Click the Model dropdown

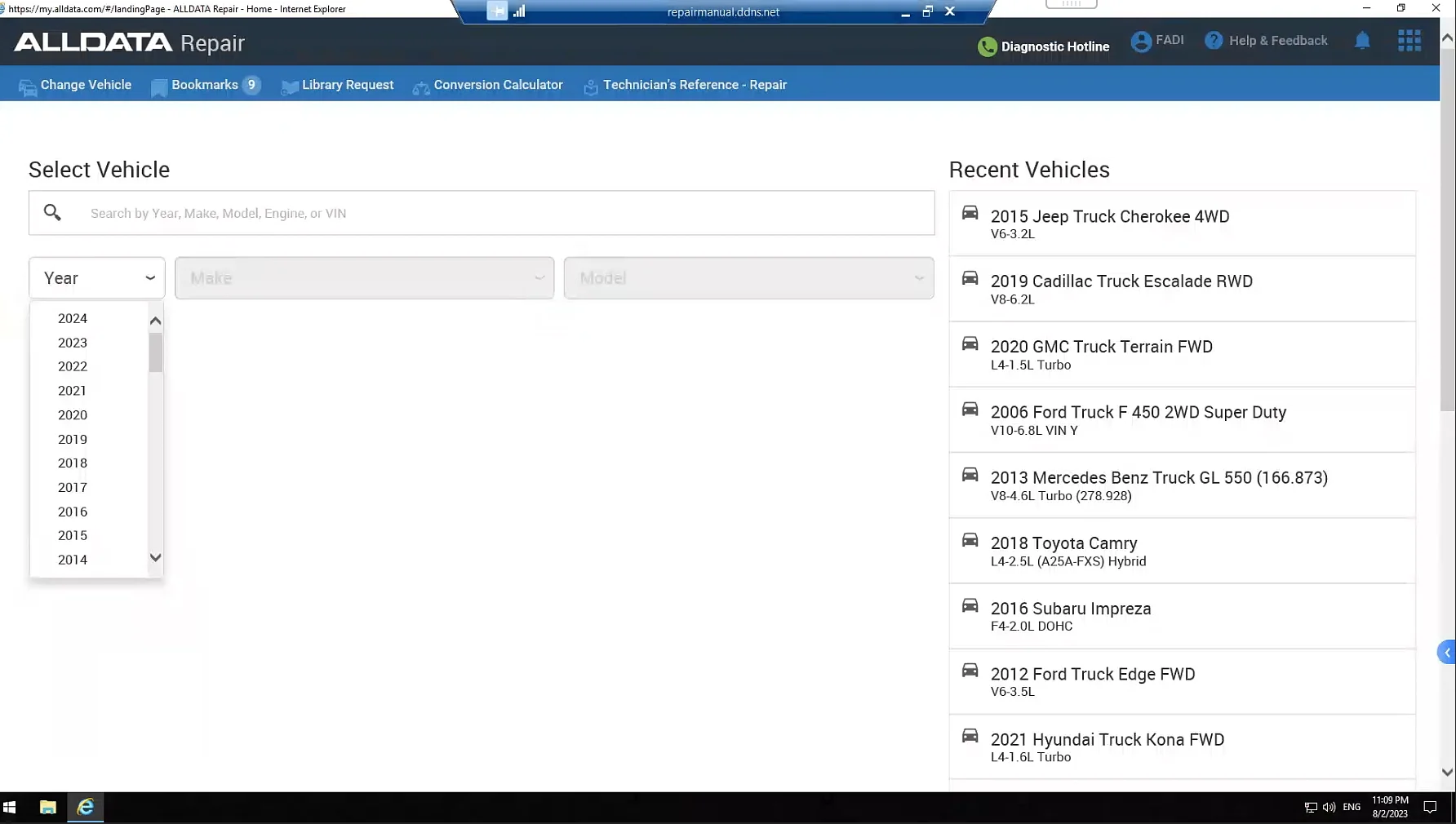click(748, 278)
